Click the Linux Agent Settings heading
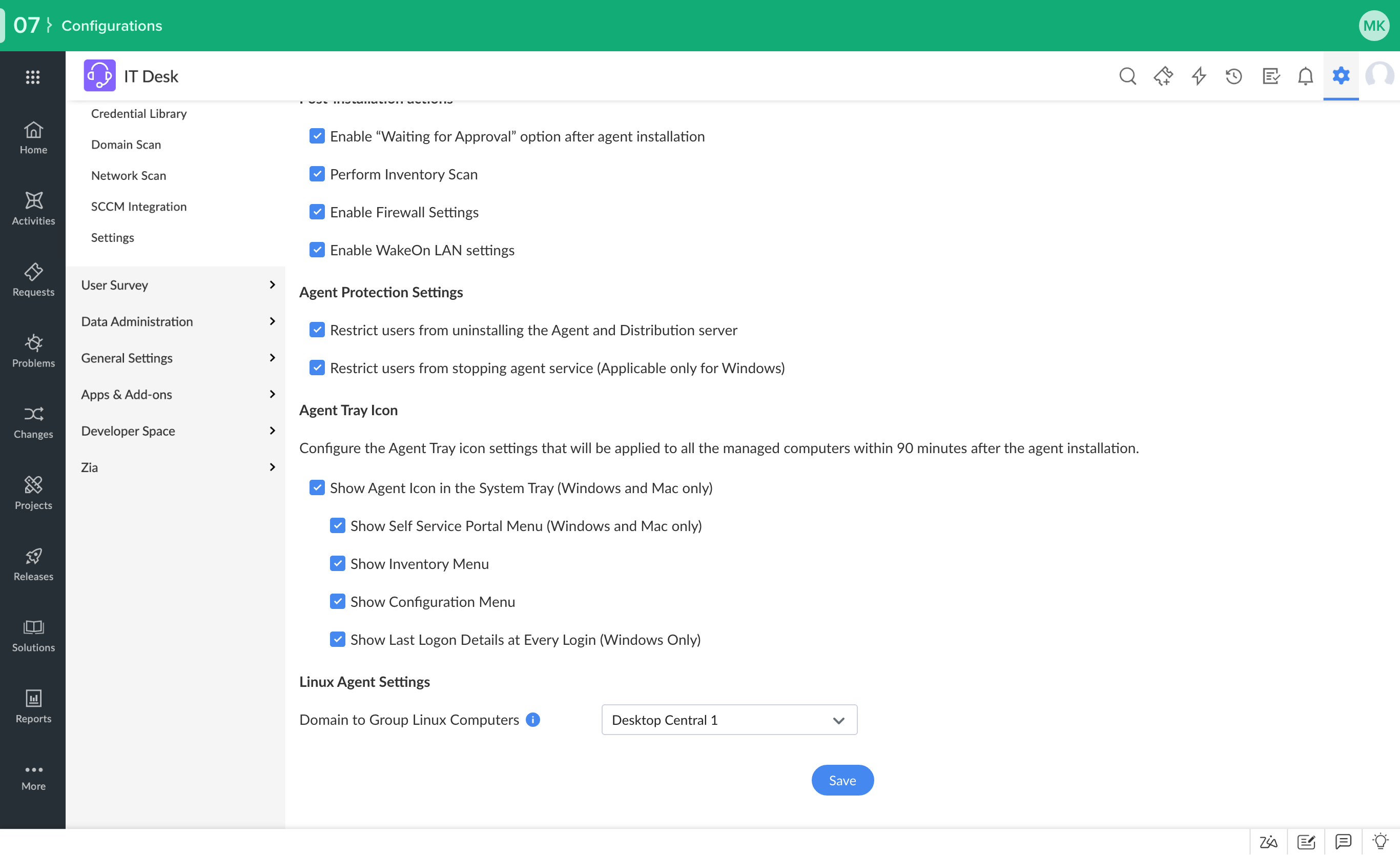The height and width of the screenshot is (855, 1400). pos(364,682)
